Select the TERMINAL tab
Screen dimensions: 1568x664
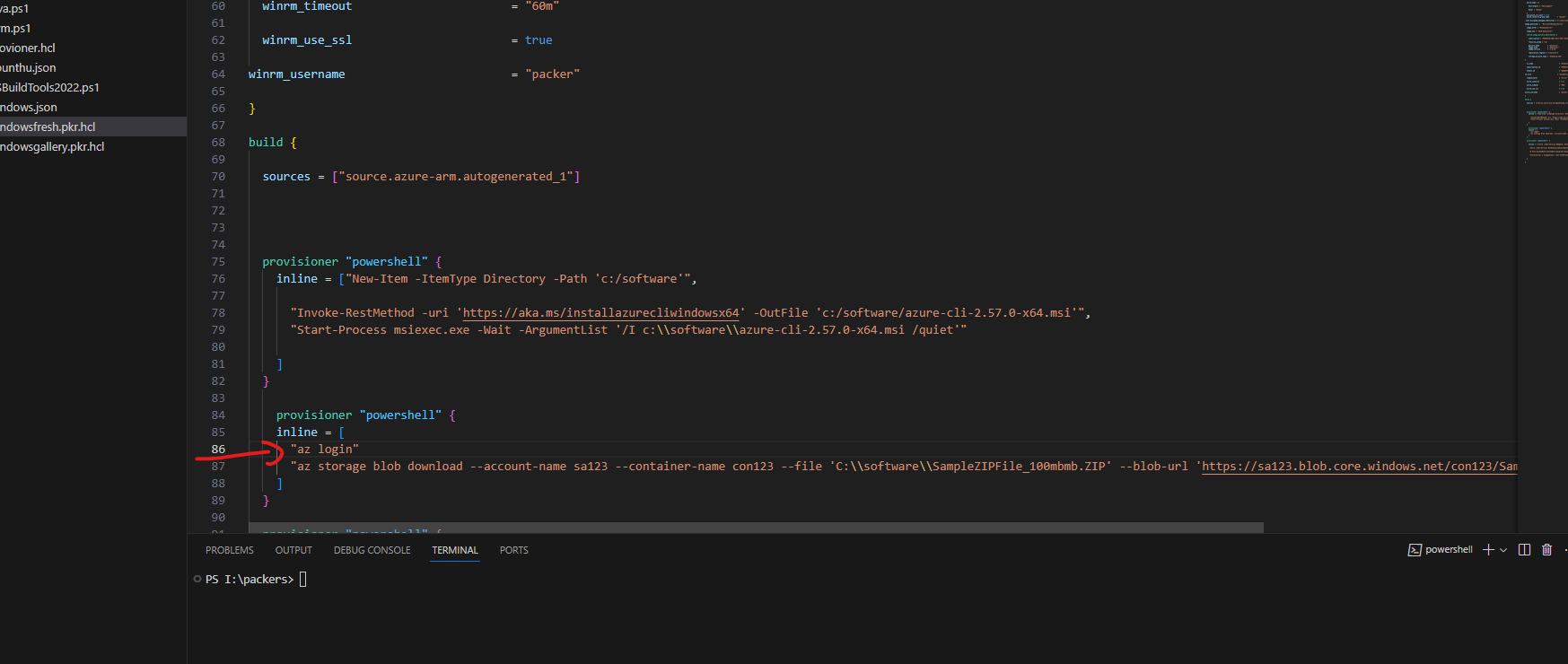tap(455, 550)
